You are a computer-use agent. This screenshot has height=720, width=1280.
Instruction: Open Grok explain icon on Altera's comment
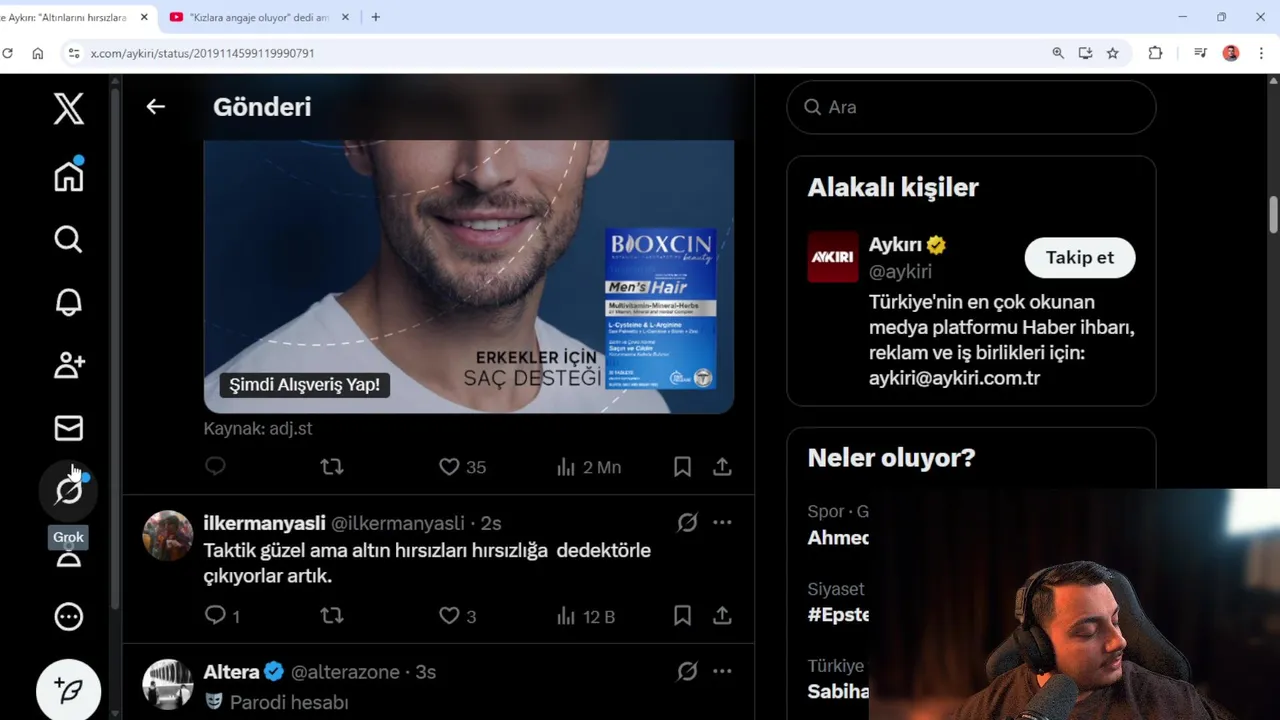687,671
